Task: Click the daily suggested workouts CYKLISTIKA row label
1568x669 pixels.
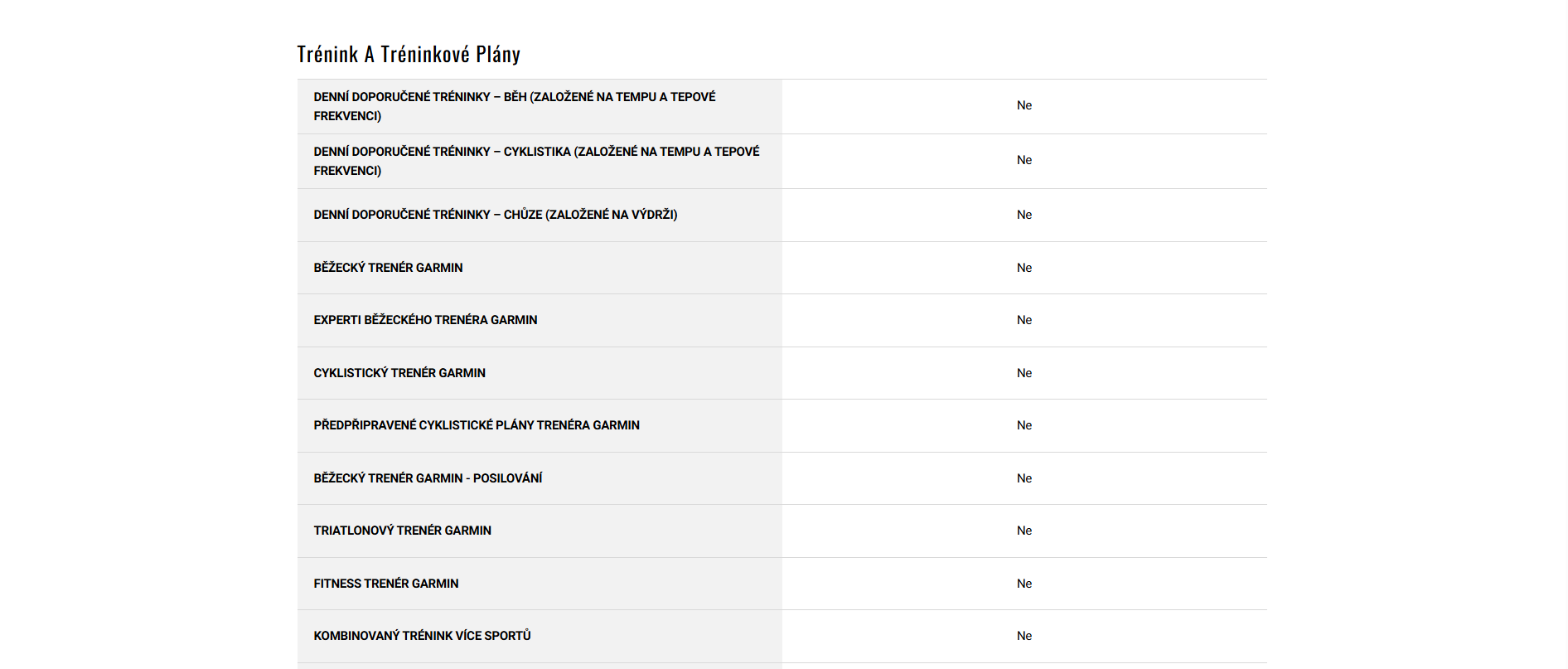Action: coord(535,161)
